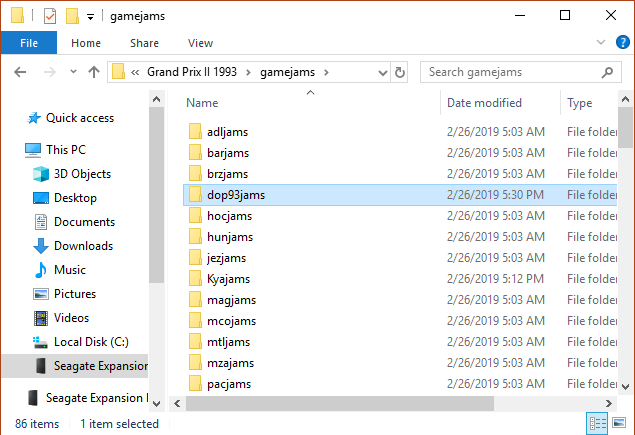Sort files by the Name column header
This screenshot has height=435, width=635.
click(x=203, y=103)
